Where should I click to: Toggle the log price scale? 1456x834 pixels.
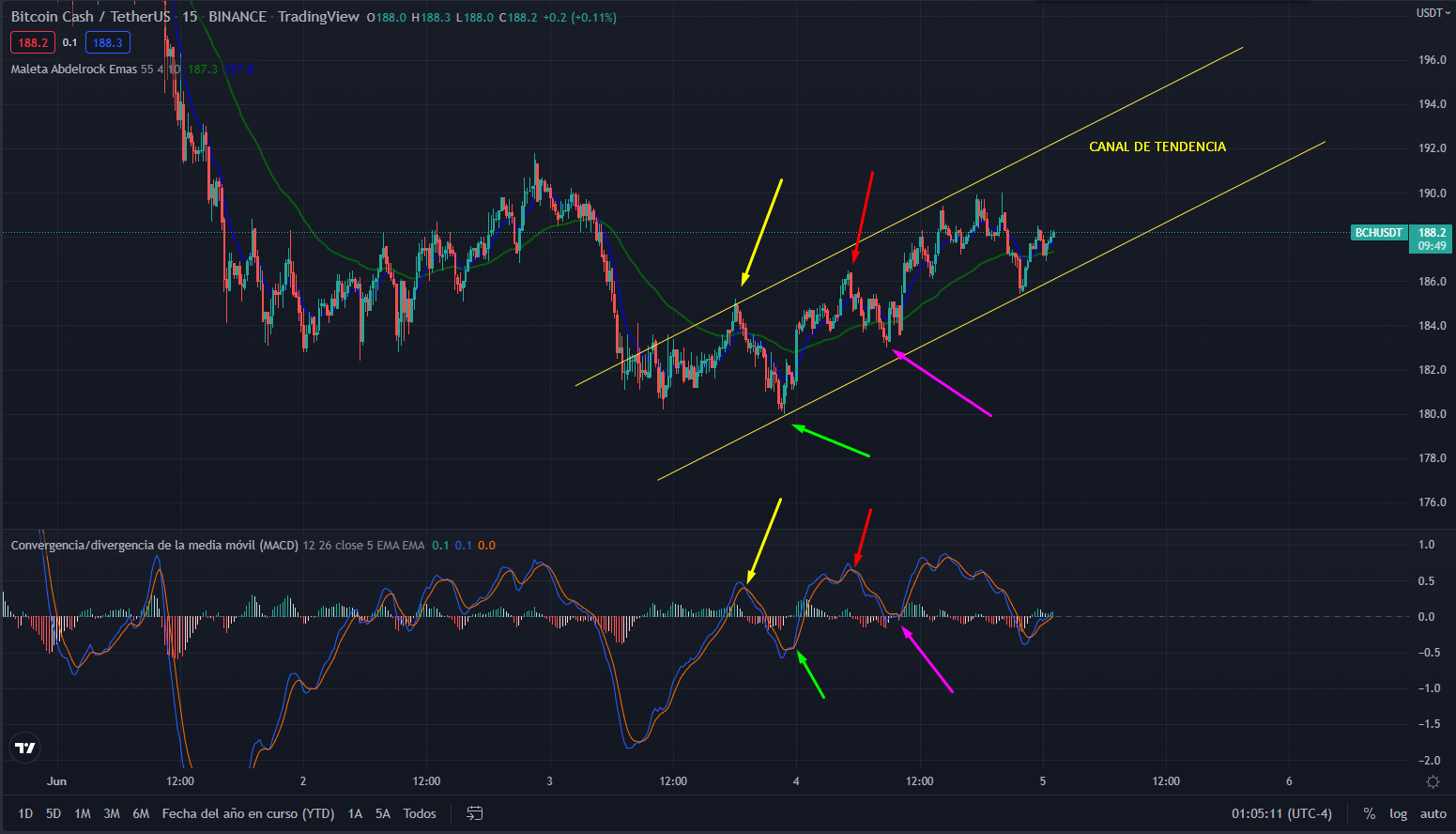1399,813
